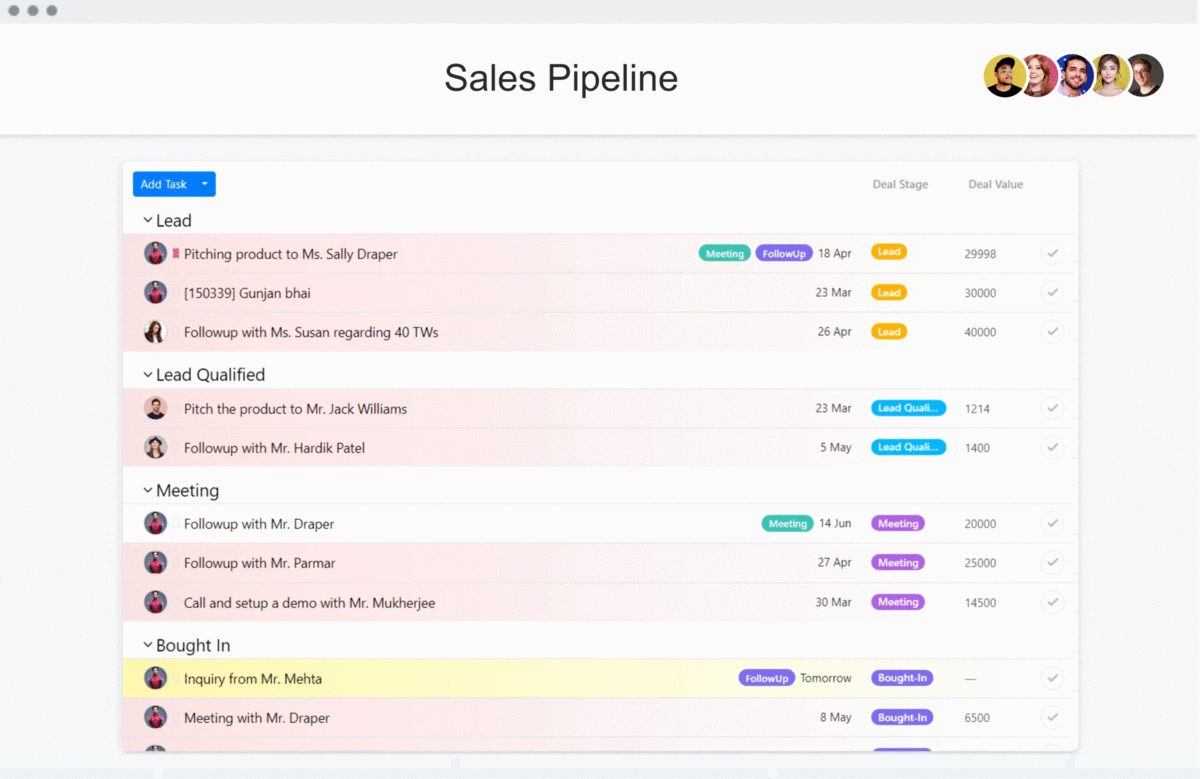Click the orange Lead badge next to Gunjan bhai
Viewport: 1200px width, 779px height.
point(888,292)
